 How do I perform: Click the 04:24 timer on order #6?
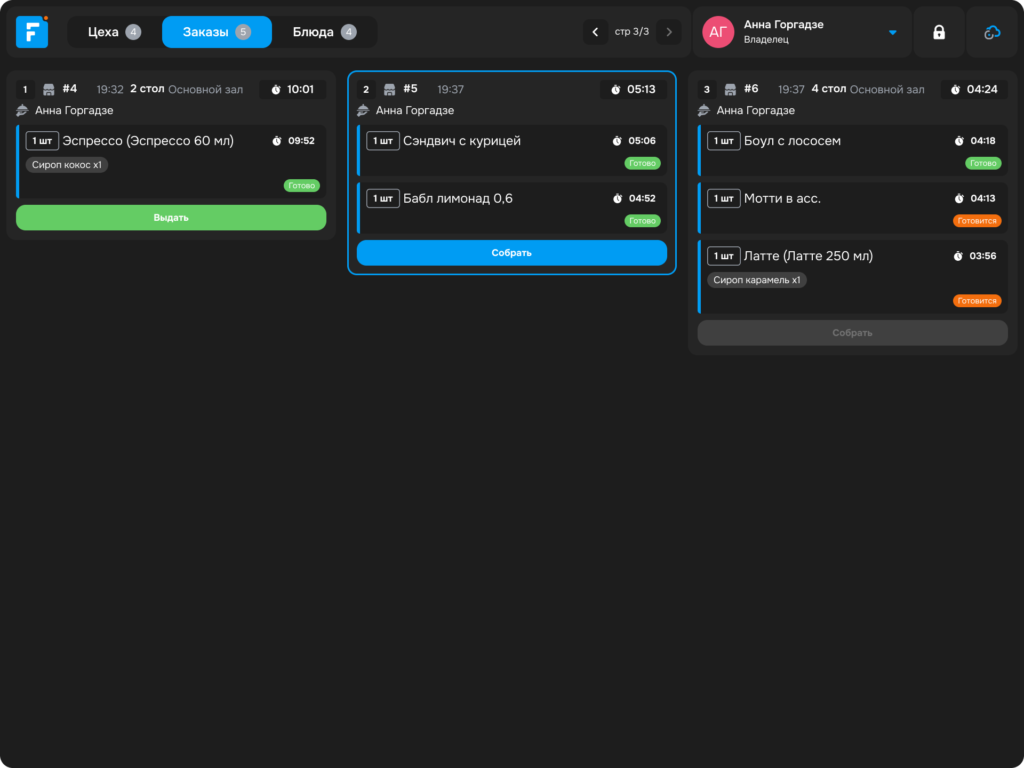click(x=974, y=89)
